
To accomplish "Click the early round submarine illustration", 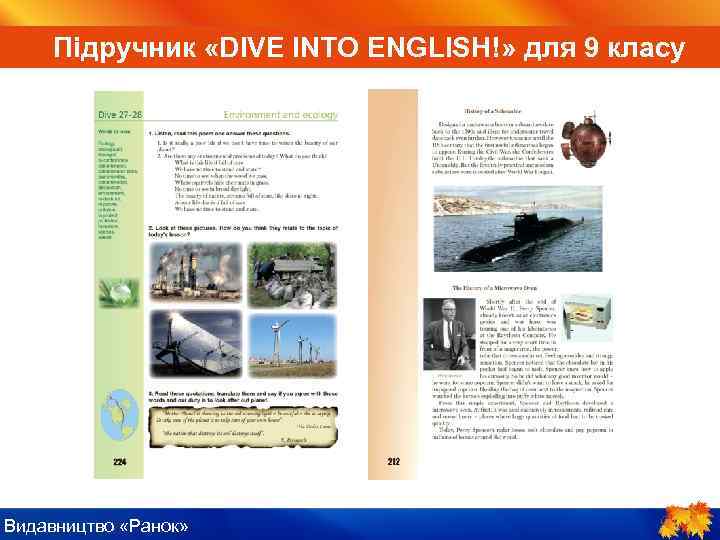I will [x=586, y=139].
